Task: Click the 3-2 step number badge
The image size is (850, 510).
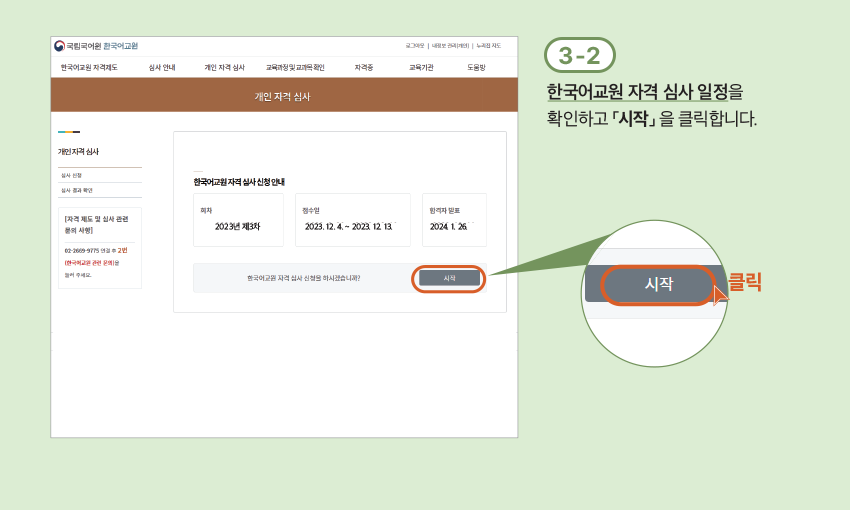Action: tap(579, 56)
